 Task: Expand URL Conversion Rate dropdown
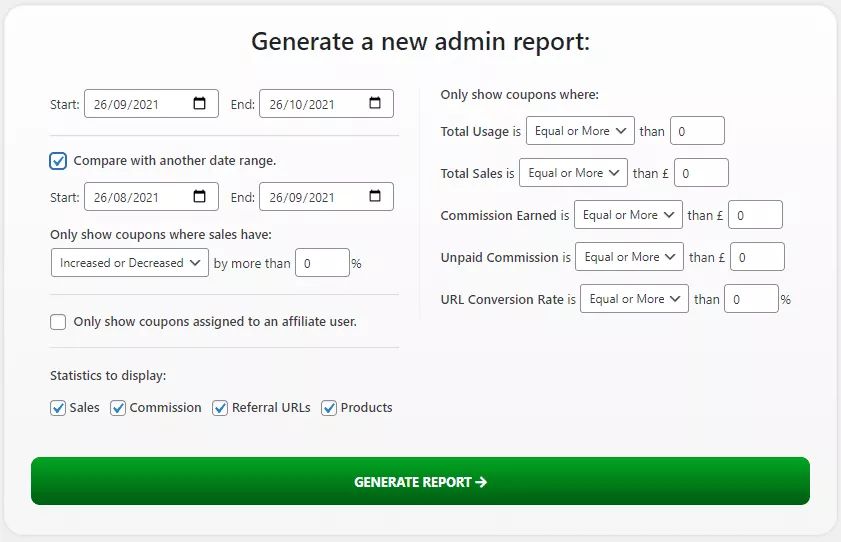pos(635,299)
